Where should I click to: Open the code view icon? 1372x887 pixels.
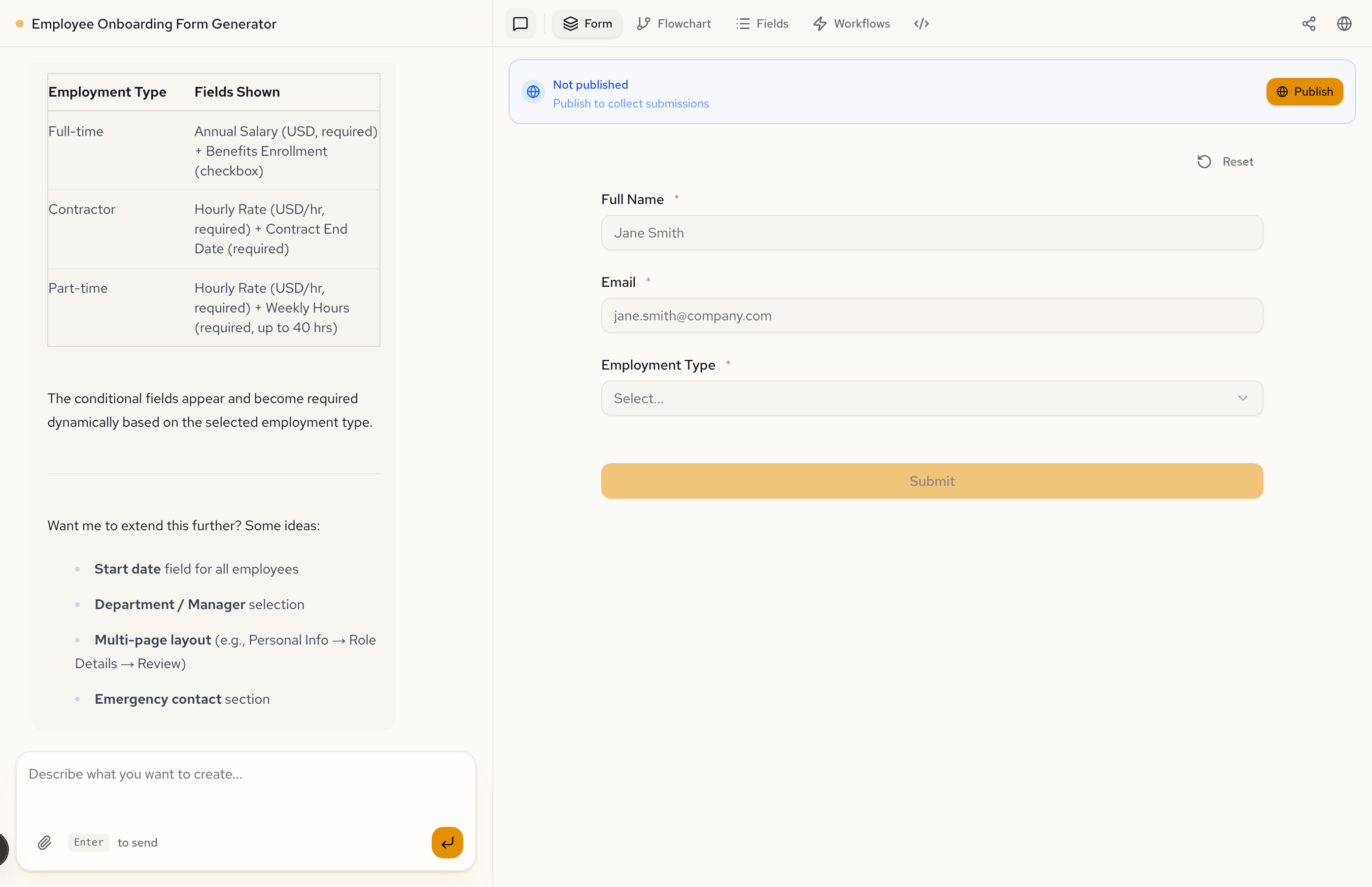921,24
